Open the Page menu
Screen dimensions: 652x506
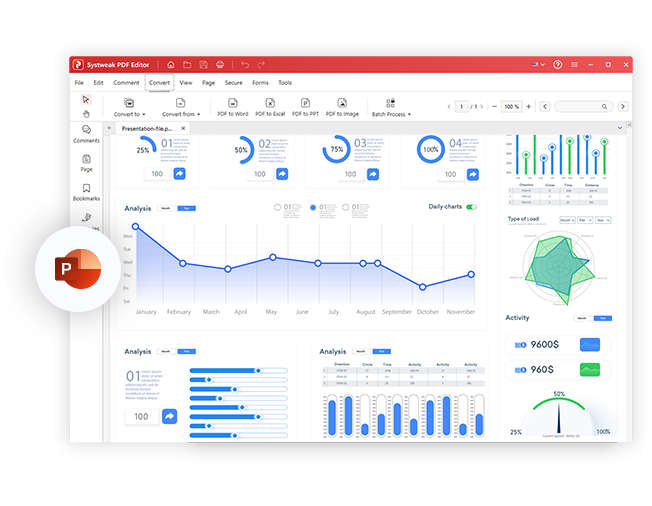click(208, 83)
